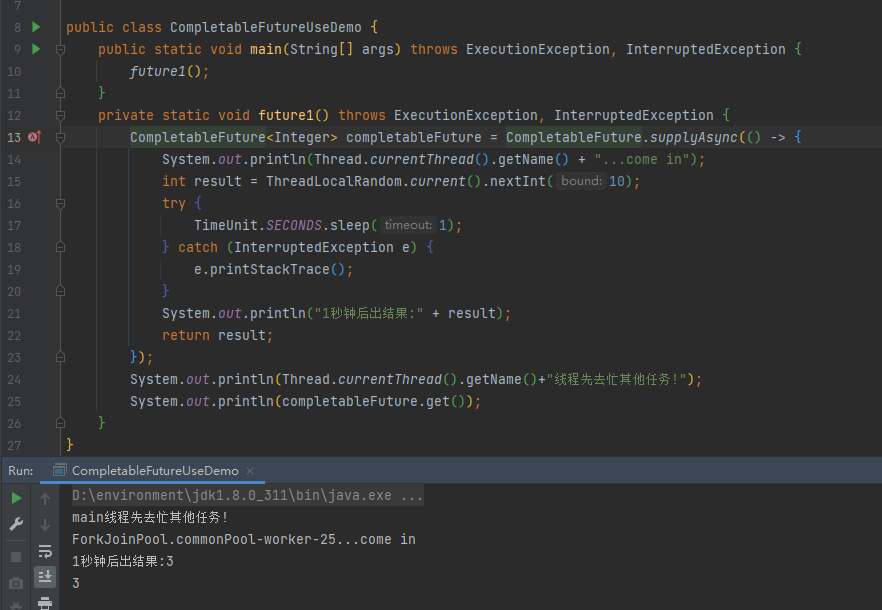
Task: Collapse the future1 method fold marker
Action: pyautogui.click(x=59, y=115)
